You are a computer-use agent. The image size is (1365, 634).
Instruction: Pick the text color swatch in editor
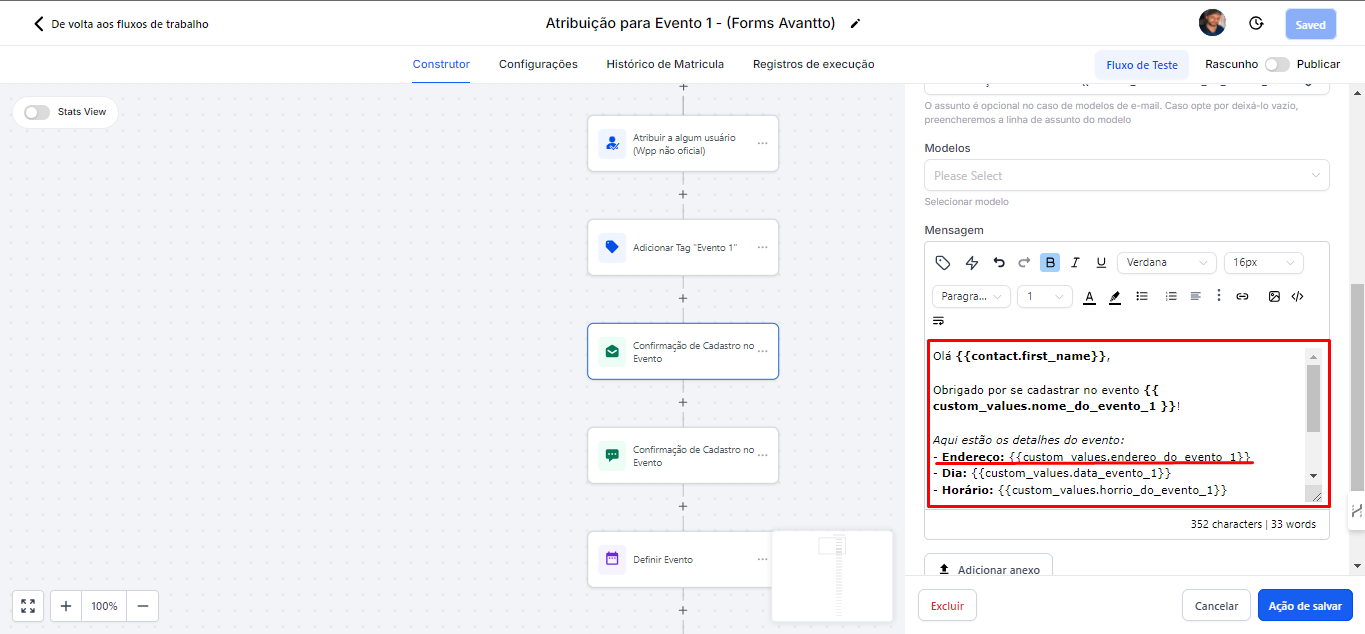[1089, 297]
